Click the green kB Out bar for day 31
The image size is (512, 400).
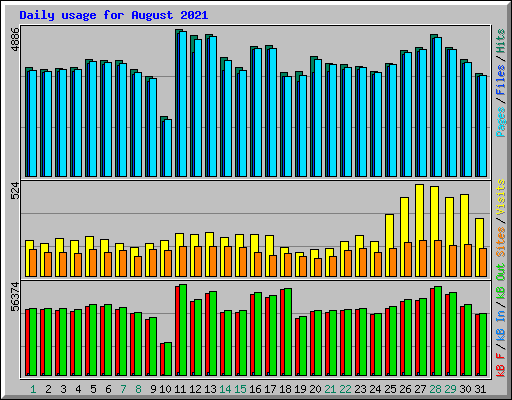483,345
